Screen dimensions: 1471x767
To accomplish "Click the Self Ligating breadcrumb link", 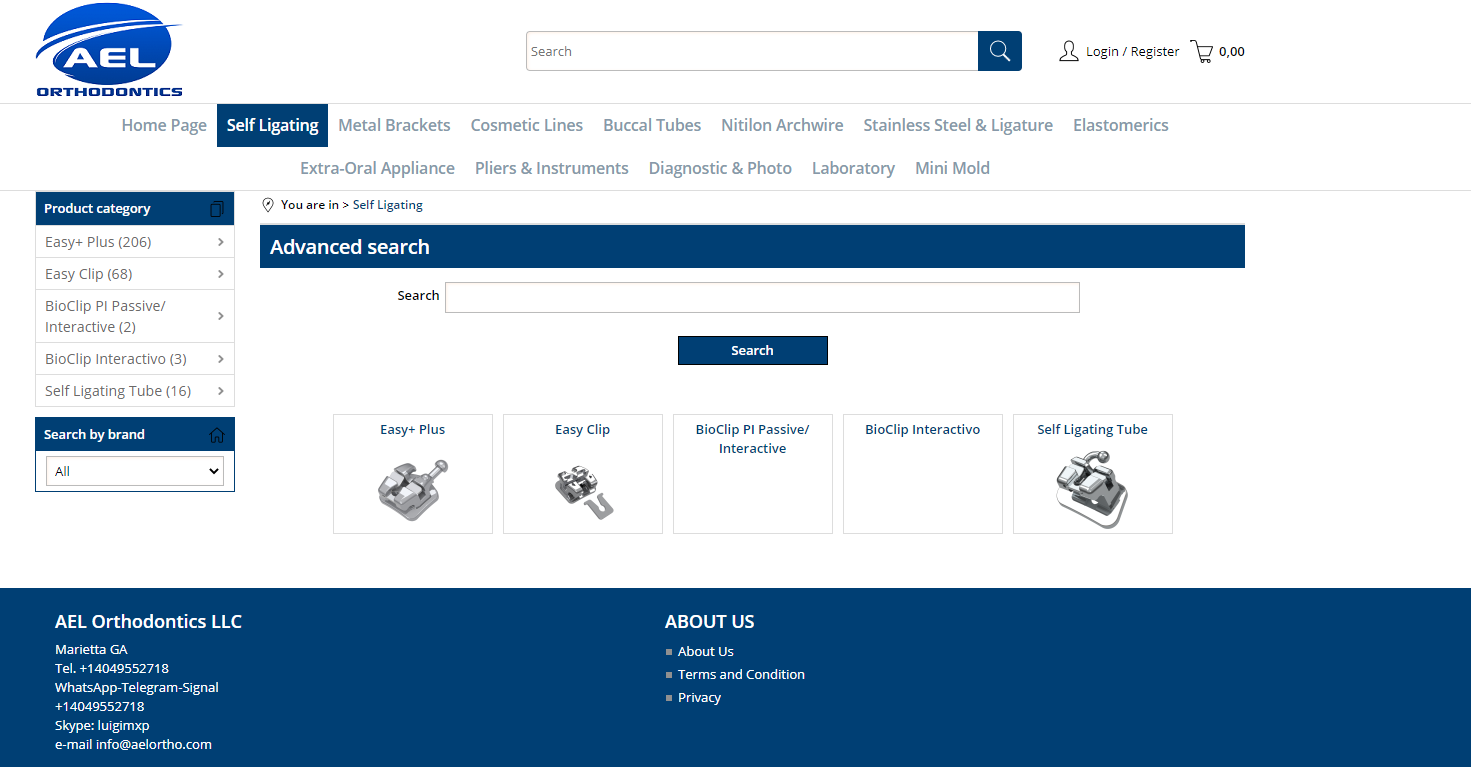I will (x=388, y=205).
